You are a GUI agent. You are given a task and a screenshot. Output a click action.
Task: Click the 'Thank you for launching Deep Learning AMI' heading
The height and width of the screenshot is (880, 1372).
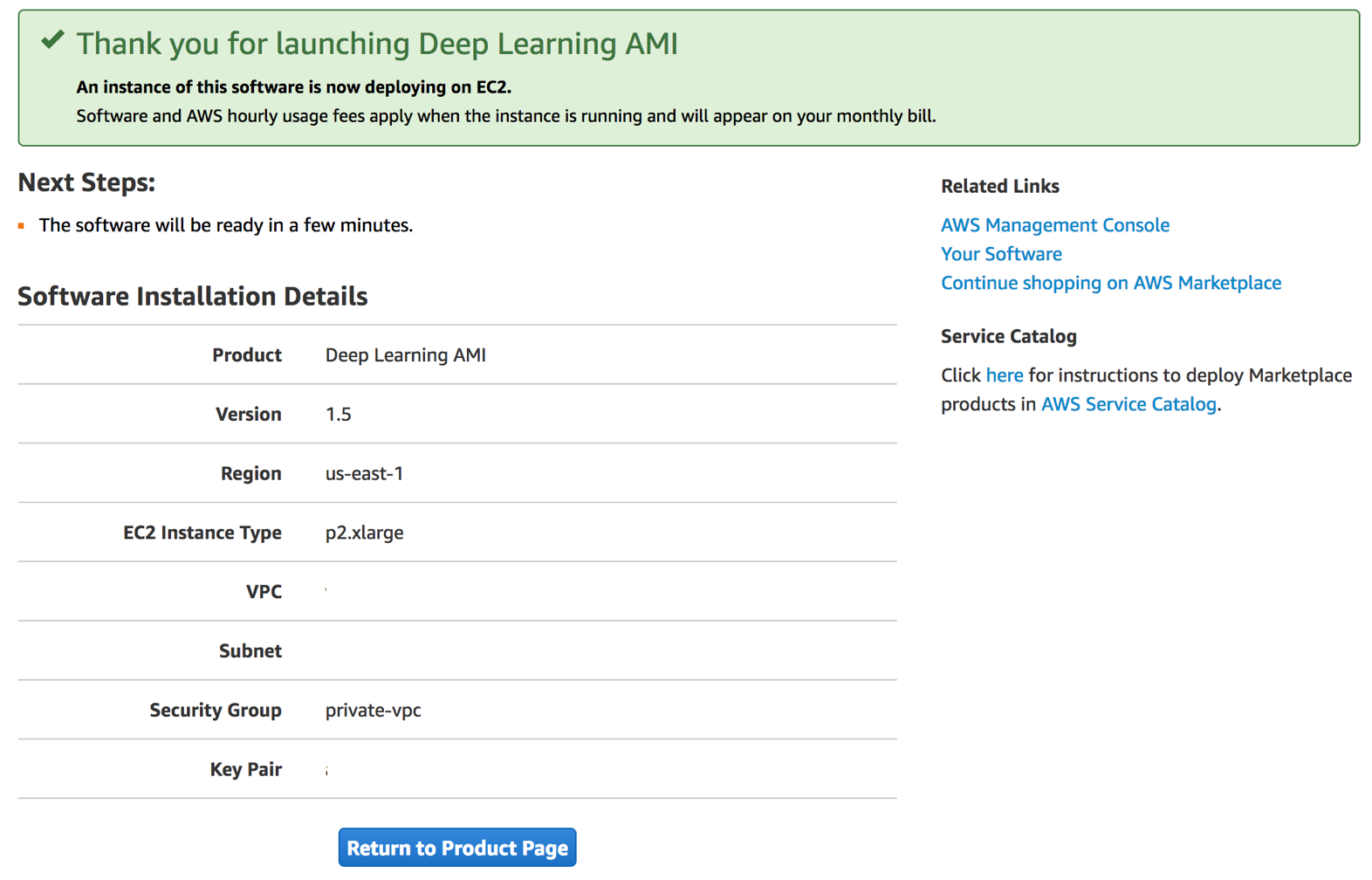(377, 43)
